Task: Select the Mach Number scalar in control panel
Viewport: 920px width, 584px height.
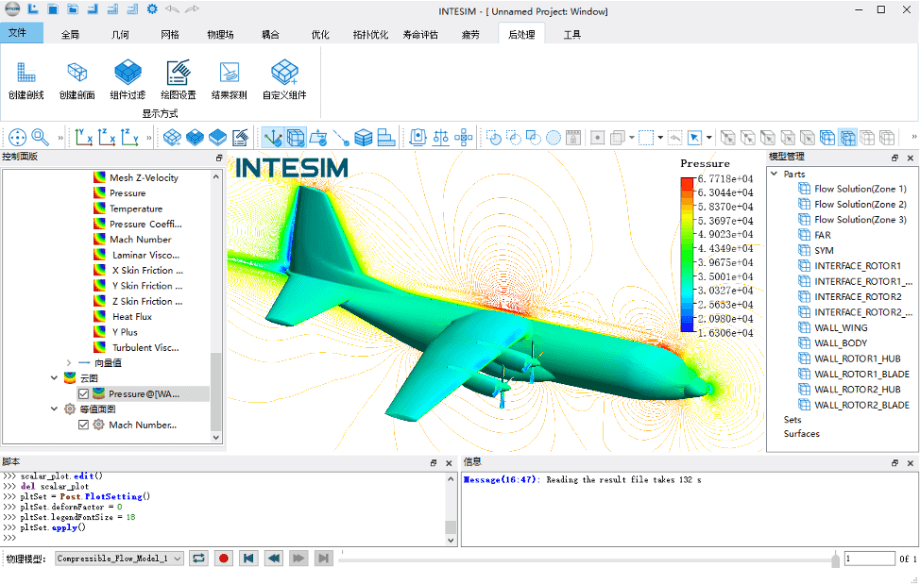Action: pyautogui.click(x=140, y=240)
